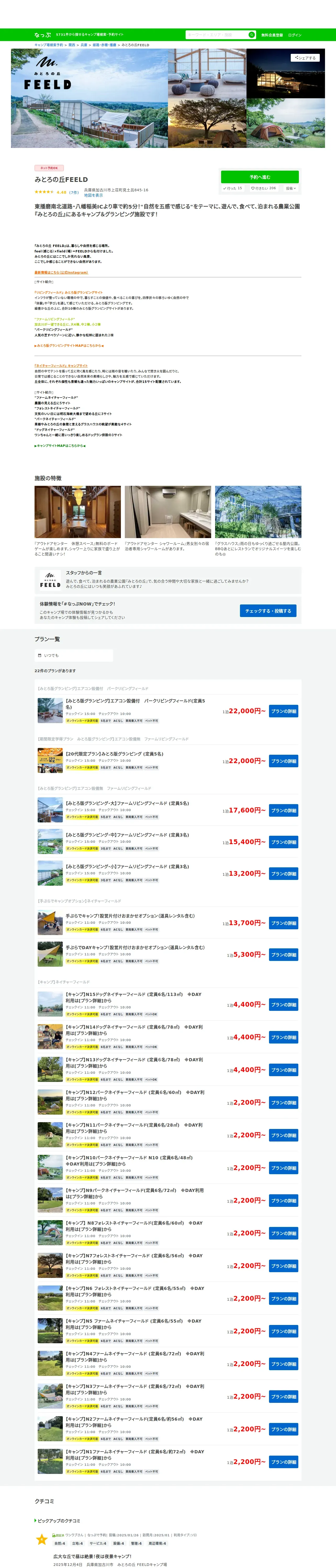Click the green magnifier search icon
The height and width of the screenshot is (1568, 336).
(251, 35)
